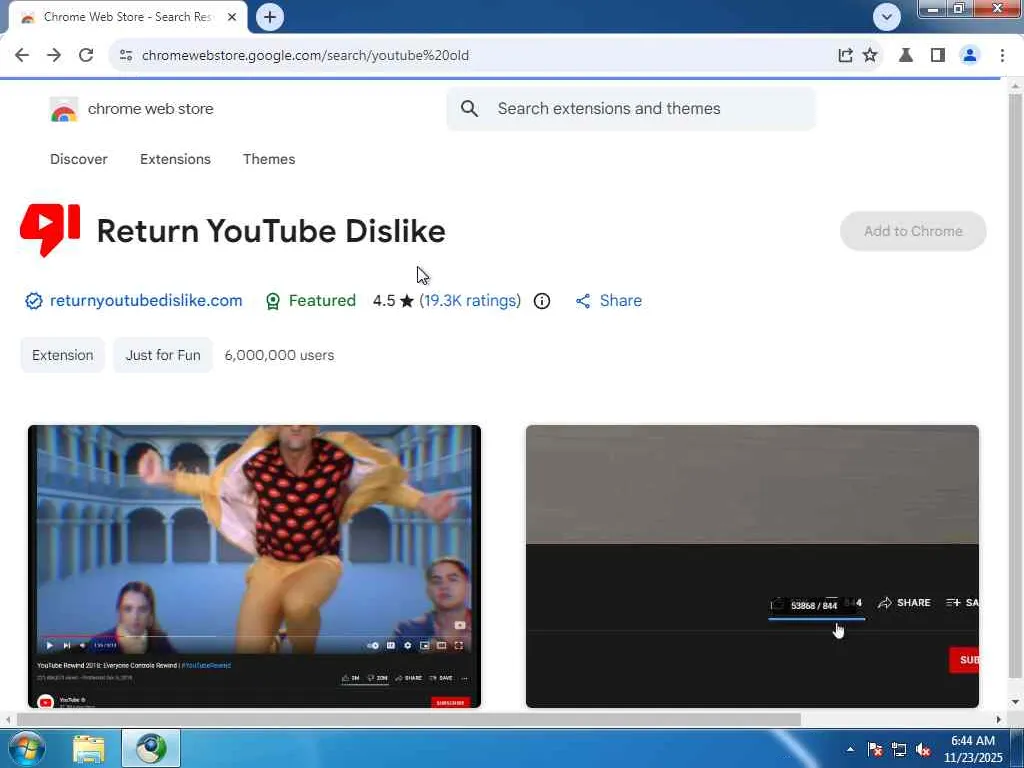Reload the Chrome Web Store page
This screenshot has width=1024, height=768.
86,56
